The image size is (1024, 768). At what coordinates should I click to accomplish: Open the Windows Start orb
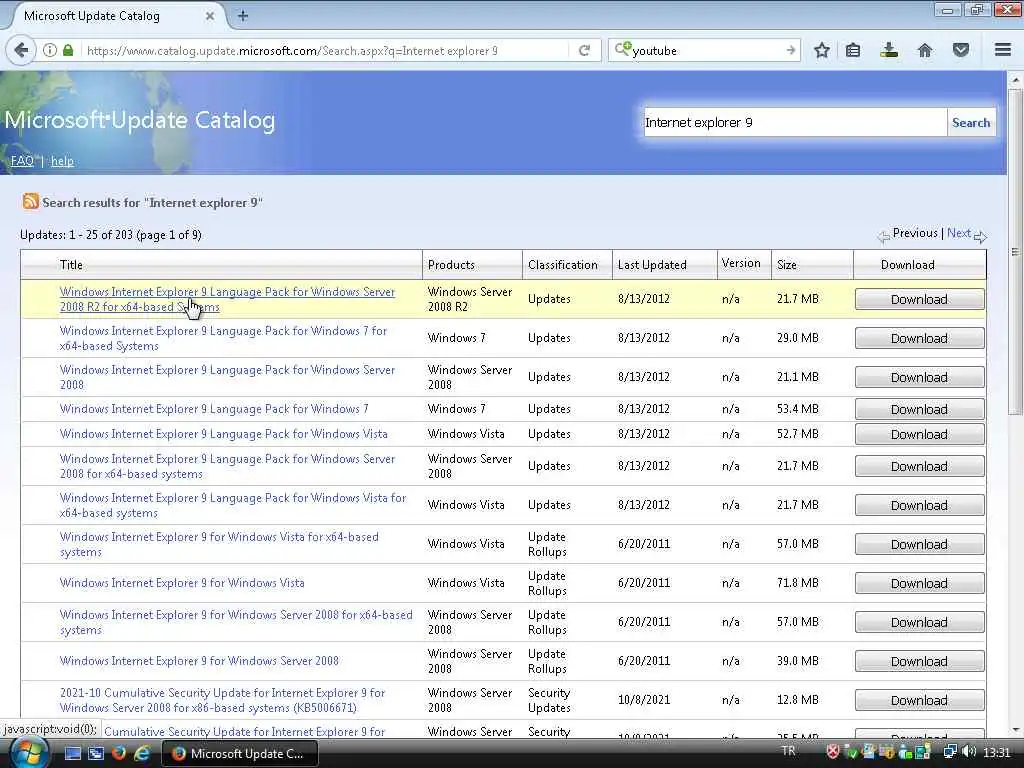point(27,753)
